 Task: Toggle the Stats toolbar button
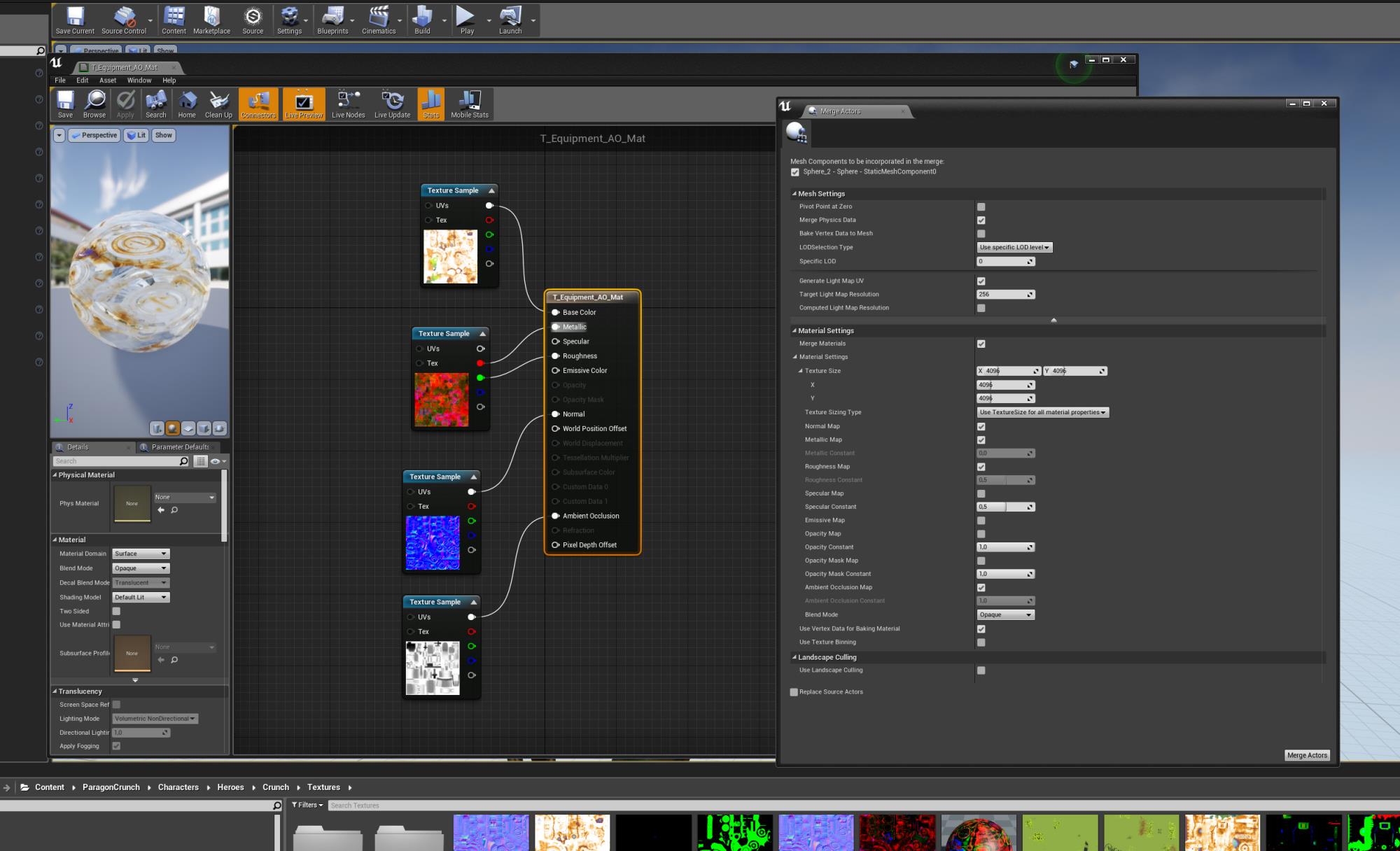(431, 104)
